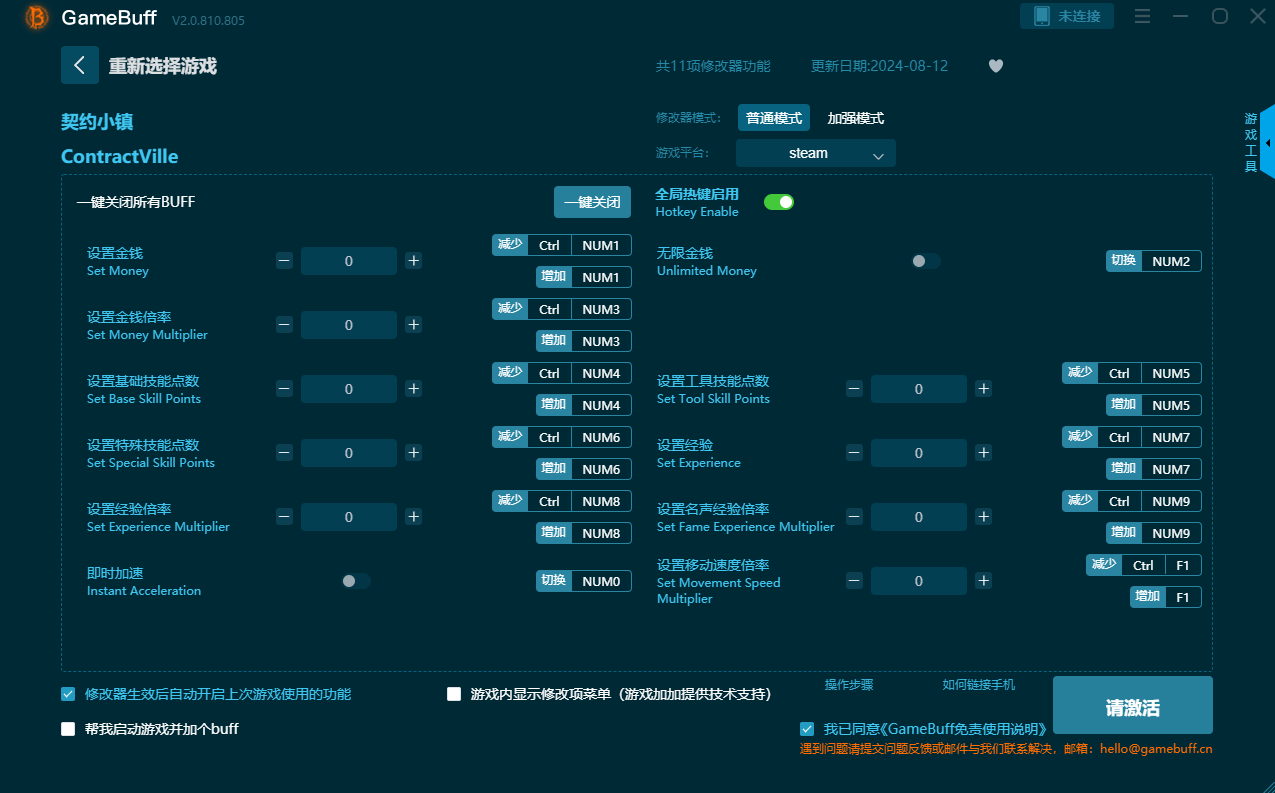
Task: Increase Set Special Skill Points value
Action: (x=414, y=453)
